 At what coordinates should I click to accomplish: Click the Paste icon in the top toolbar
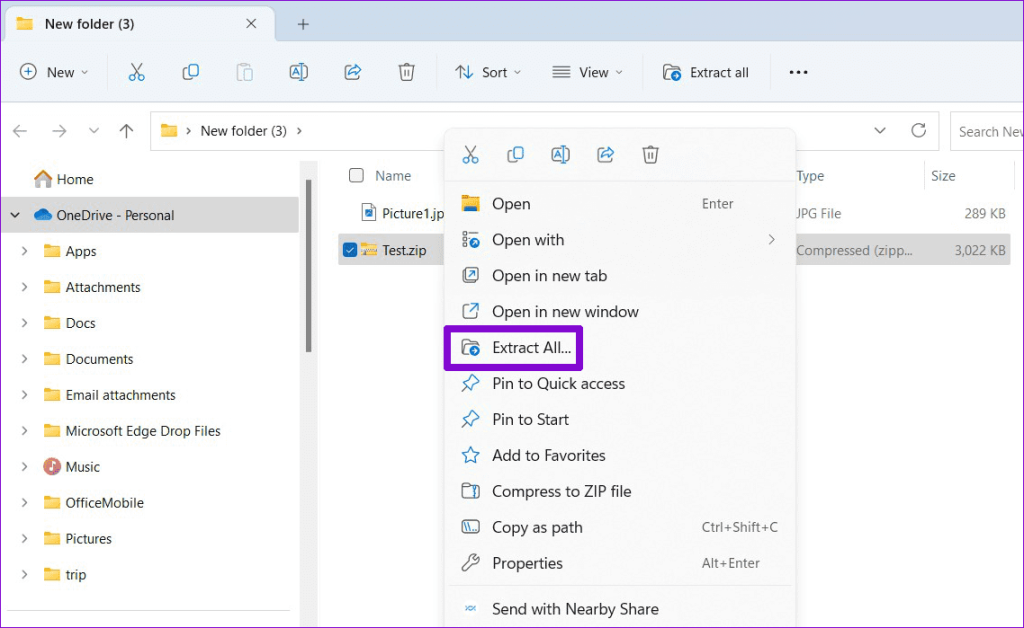point(245,72)
